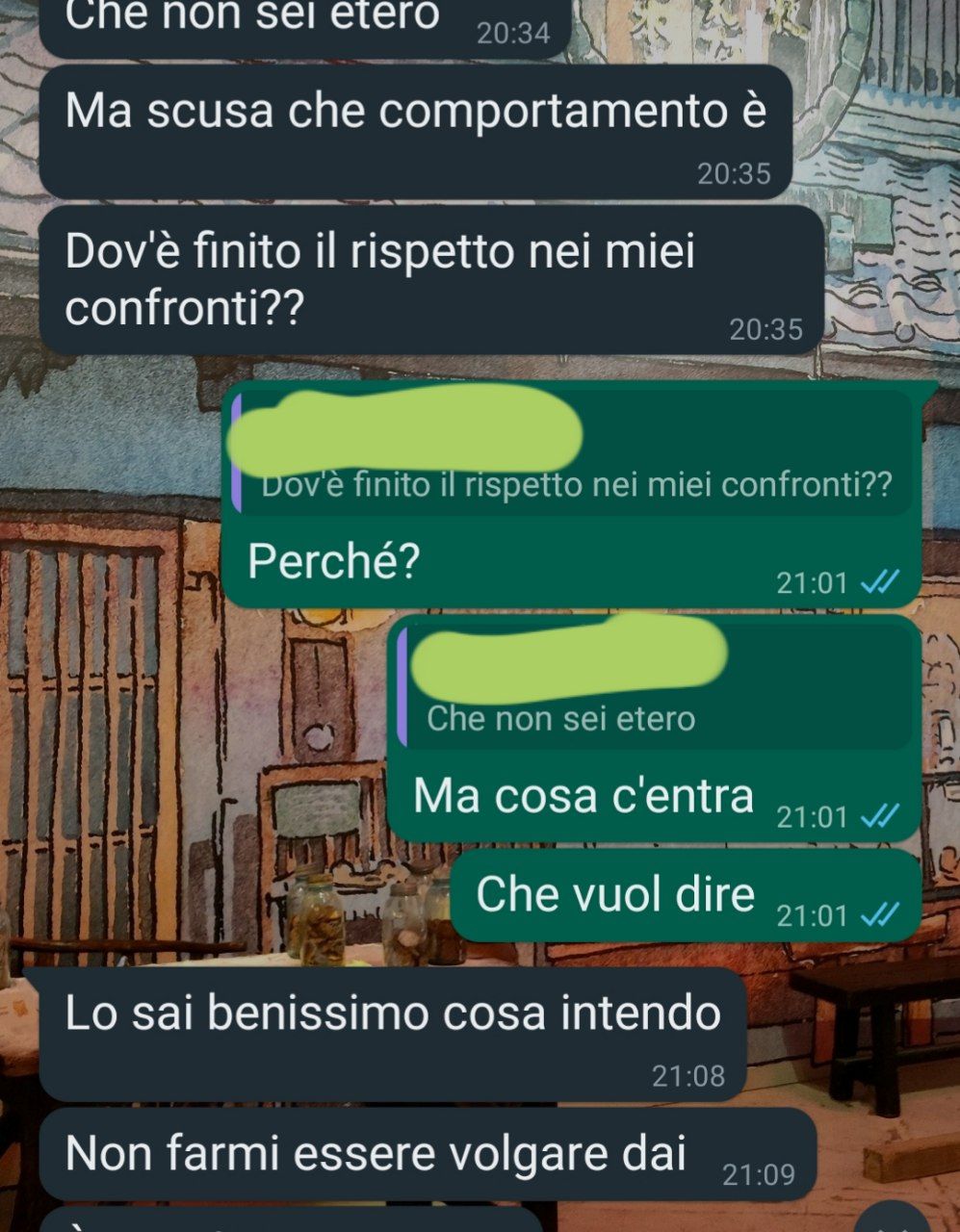Tap the read ticks on Ma cosa c'entra
960x1232 pixels.
(878, 816)
